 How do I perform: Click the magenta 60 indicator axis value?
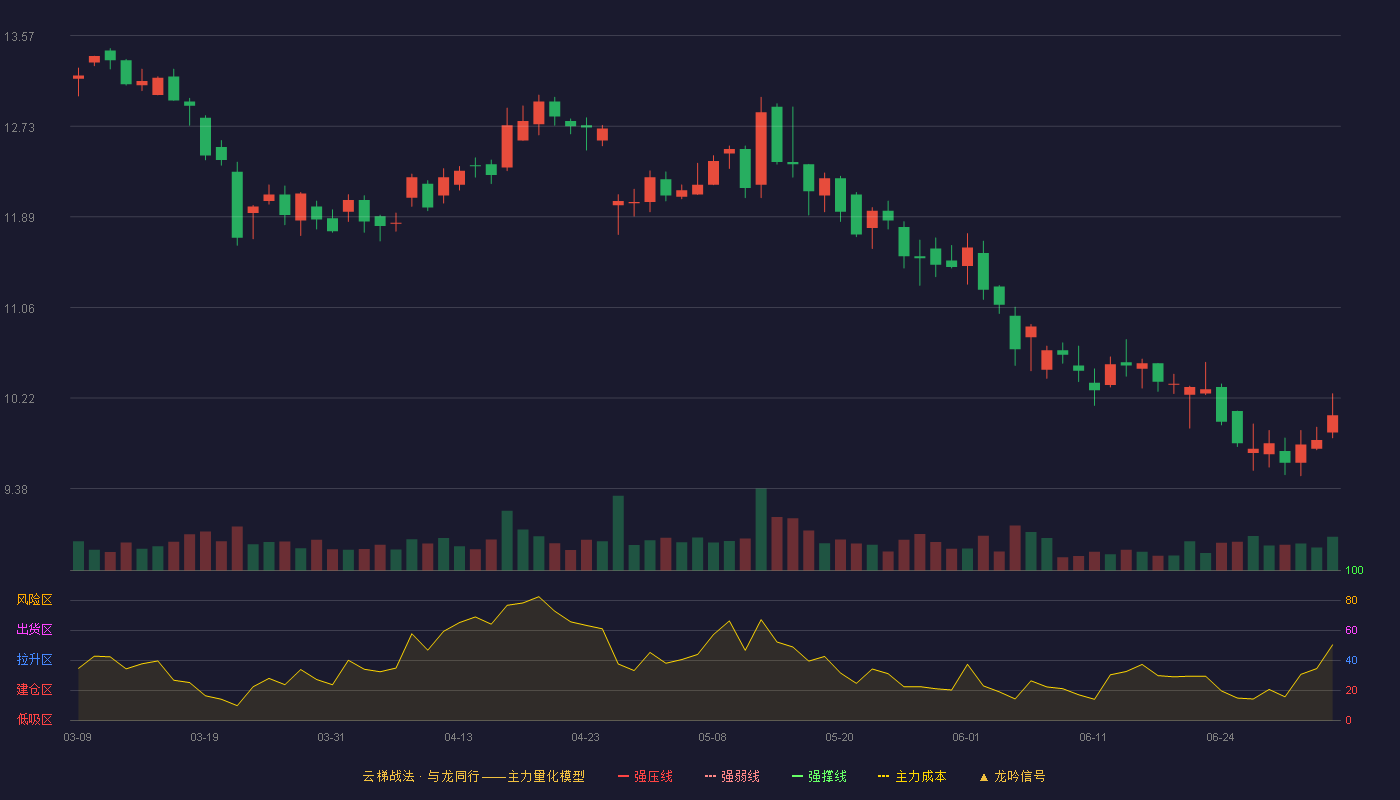[x=1351, y=630]
